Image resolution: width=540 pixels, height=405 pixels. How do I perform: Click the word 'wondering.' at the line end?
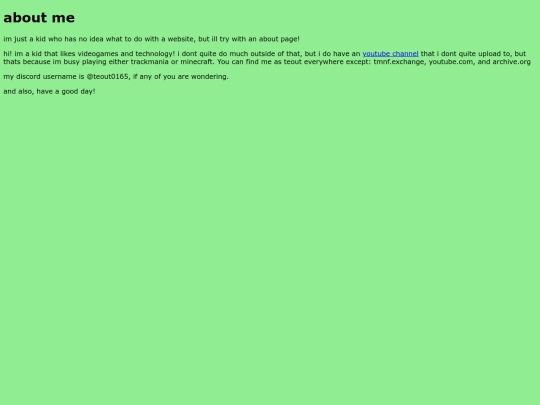(209, 76)
